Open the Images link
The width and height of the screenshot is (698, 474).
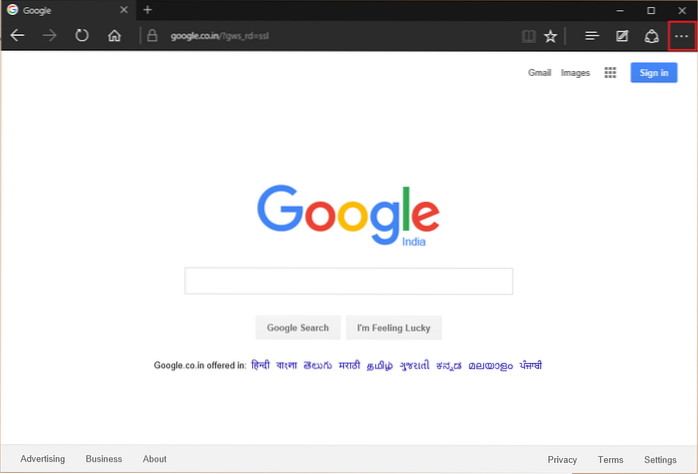point(575,73)
